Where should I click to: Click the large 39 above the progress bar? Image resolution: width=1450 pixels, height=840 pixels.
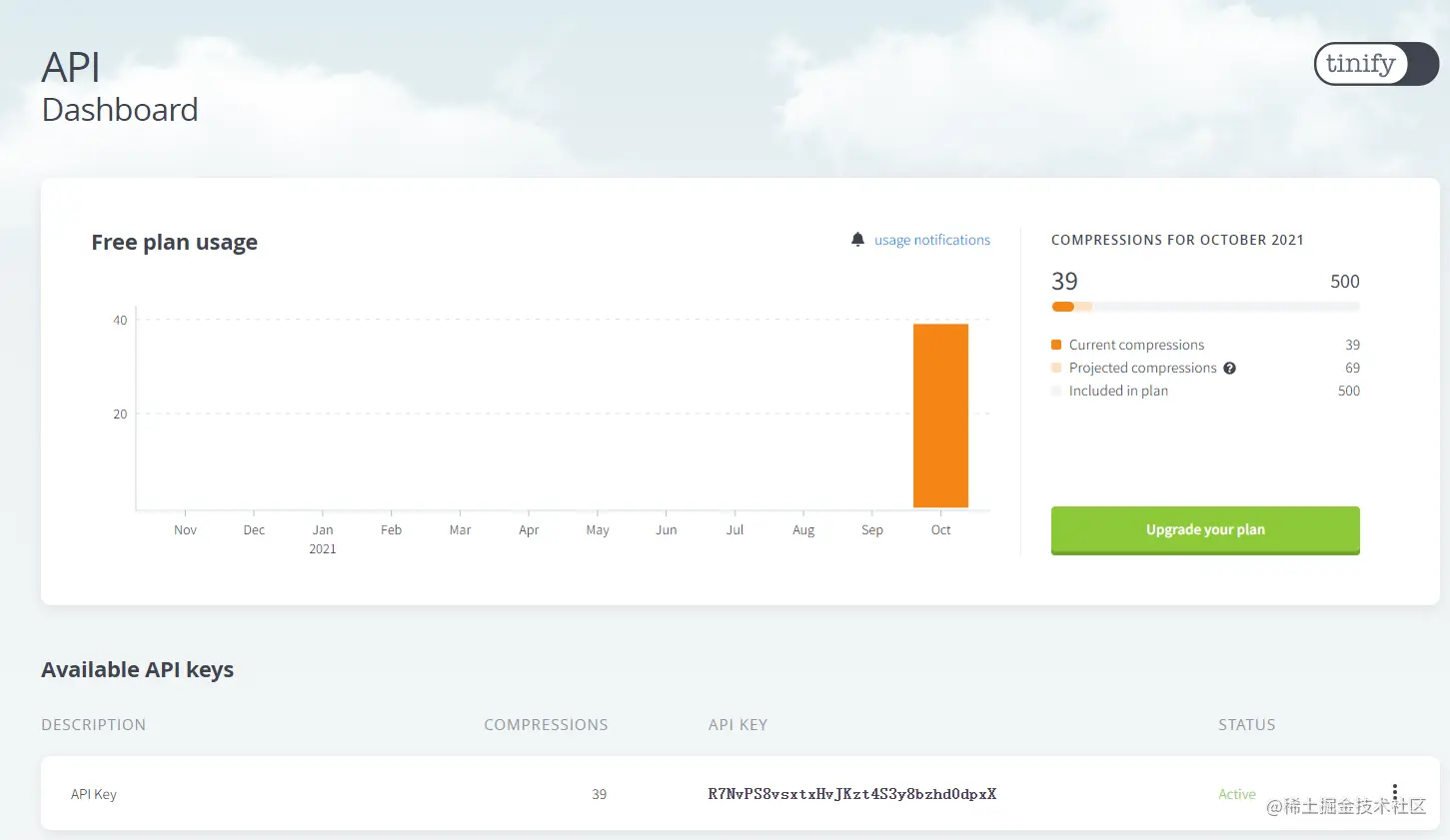pyautogui.click(x=1064, y=282)
